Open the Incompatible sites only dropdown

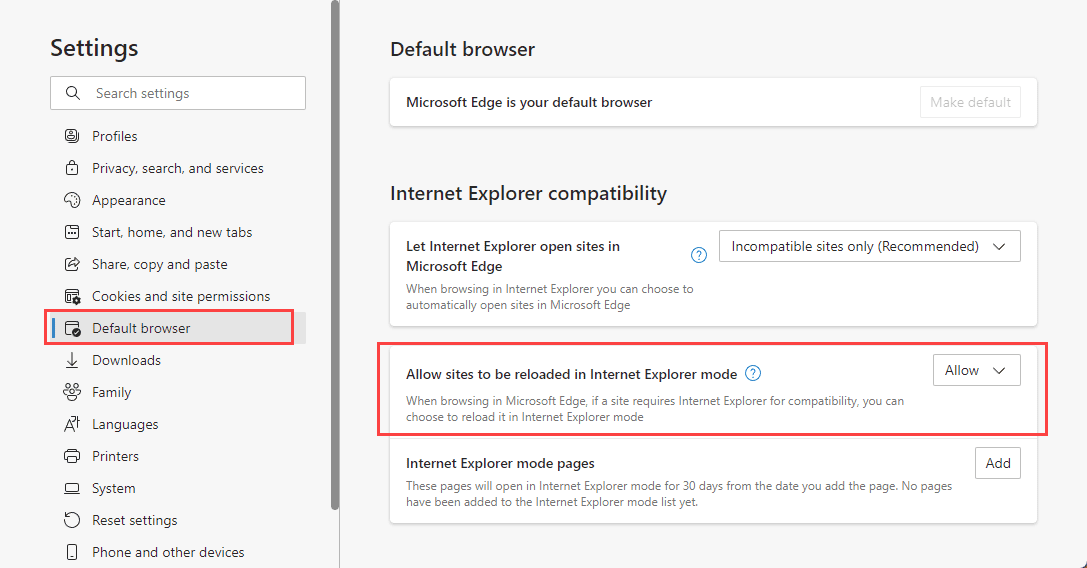tap(869, 246)
